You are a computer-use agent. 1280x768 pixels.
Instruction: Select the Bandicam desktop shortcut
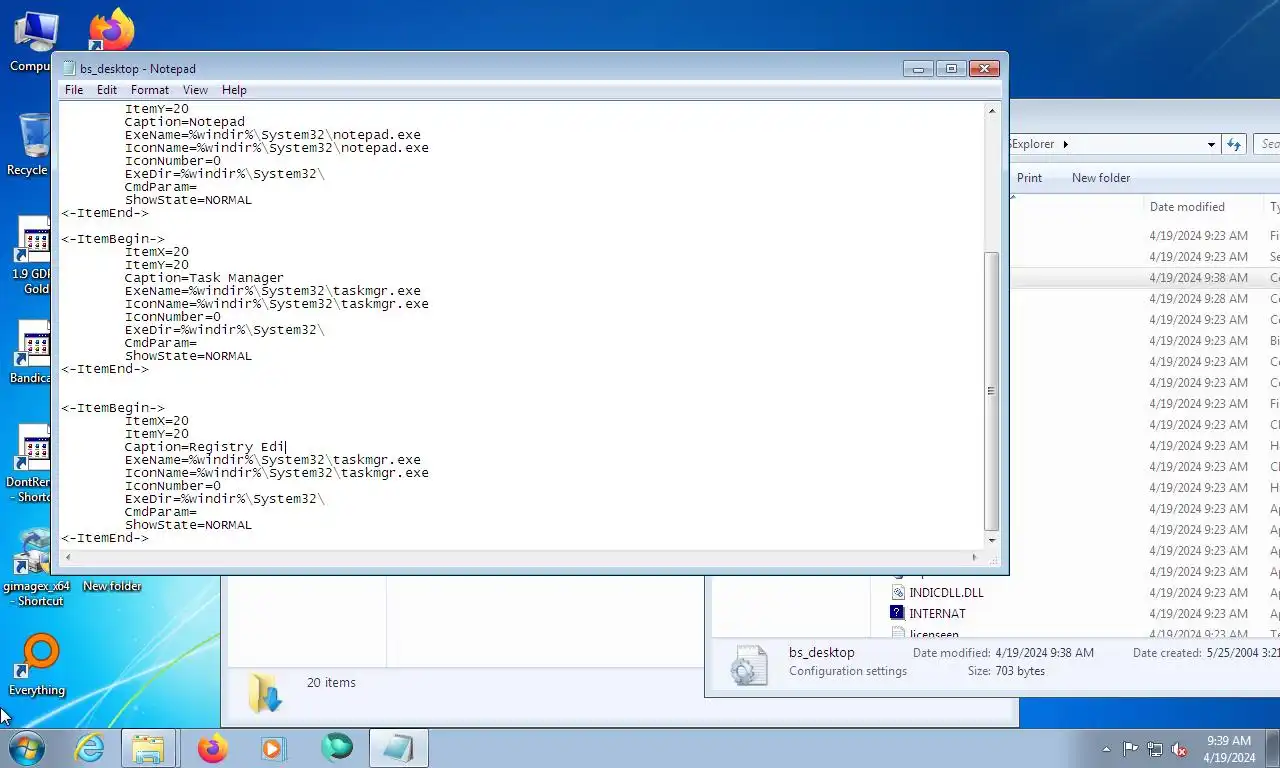coord(34,352)
